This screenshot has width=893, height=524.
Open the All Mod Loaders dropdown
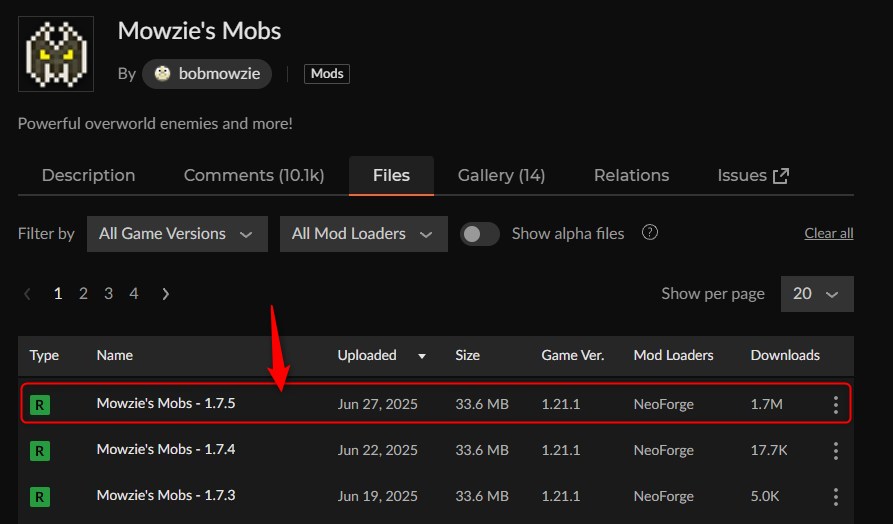coord(362,234)
